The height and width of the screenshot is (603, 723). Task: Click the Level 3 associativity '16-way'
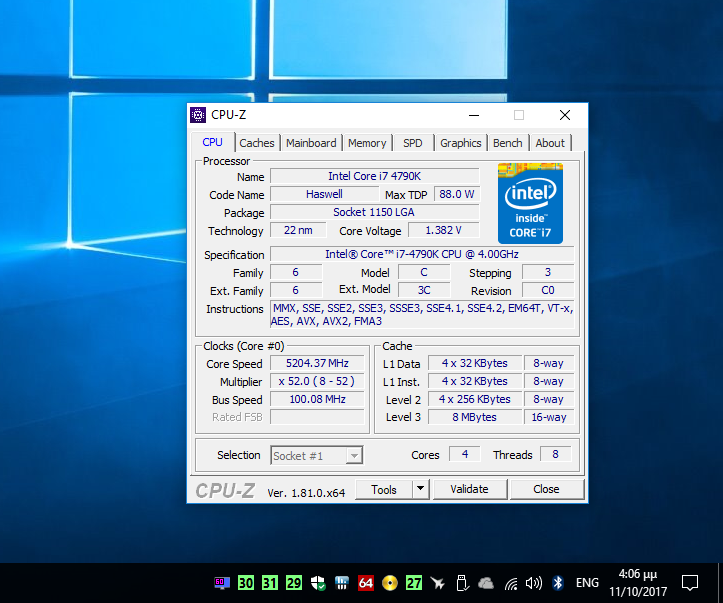[549, 417]
